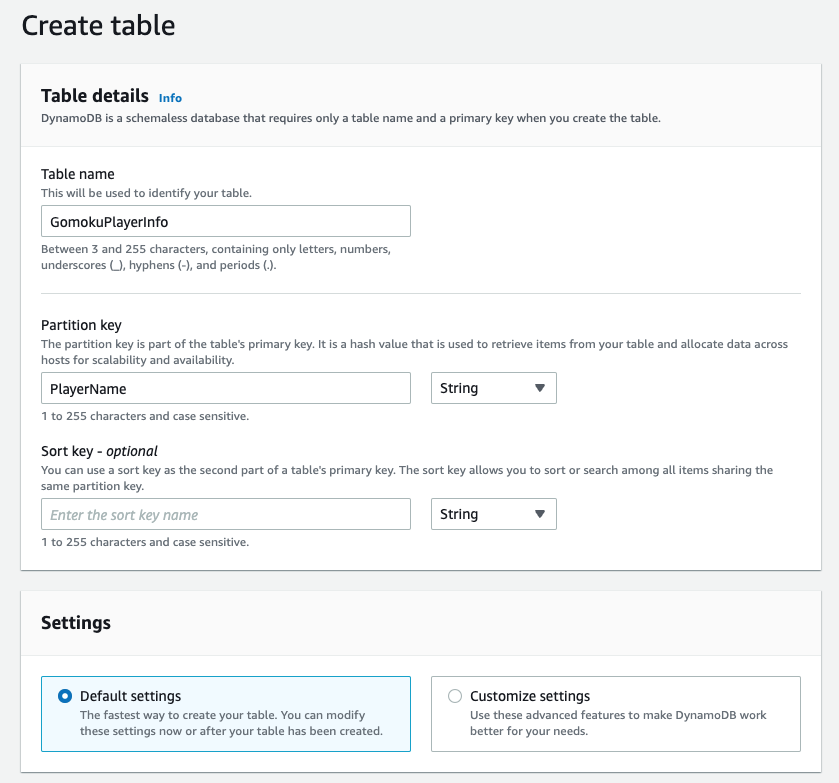Click the Default settings card description text
Image resolution: width=839 pixels, height=783 pixels.
click(x=231, y=723)
